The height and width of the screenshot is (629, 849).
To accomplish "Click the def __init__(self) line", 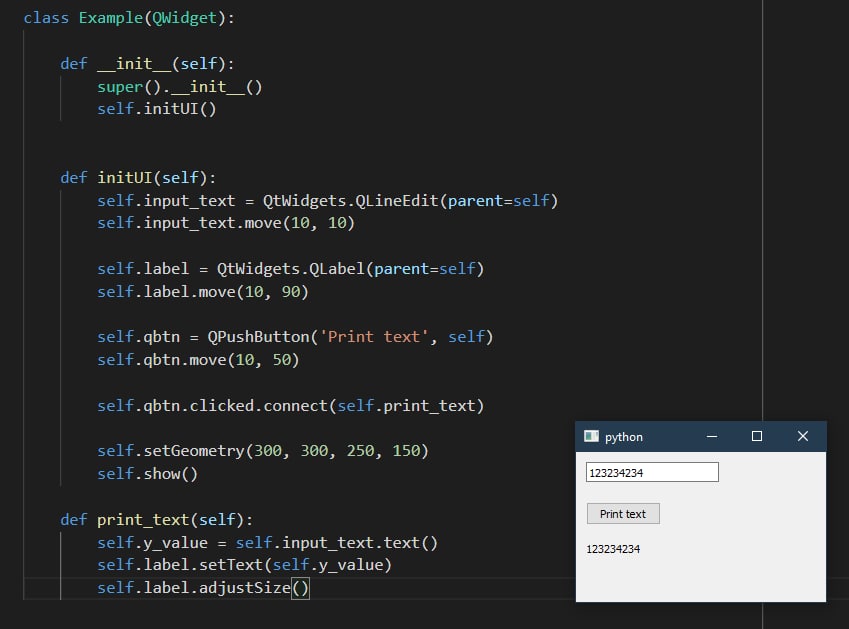I will click(147, 64).
